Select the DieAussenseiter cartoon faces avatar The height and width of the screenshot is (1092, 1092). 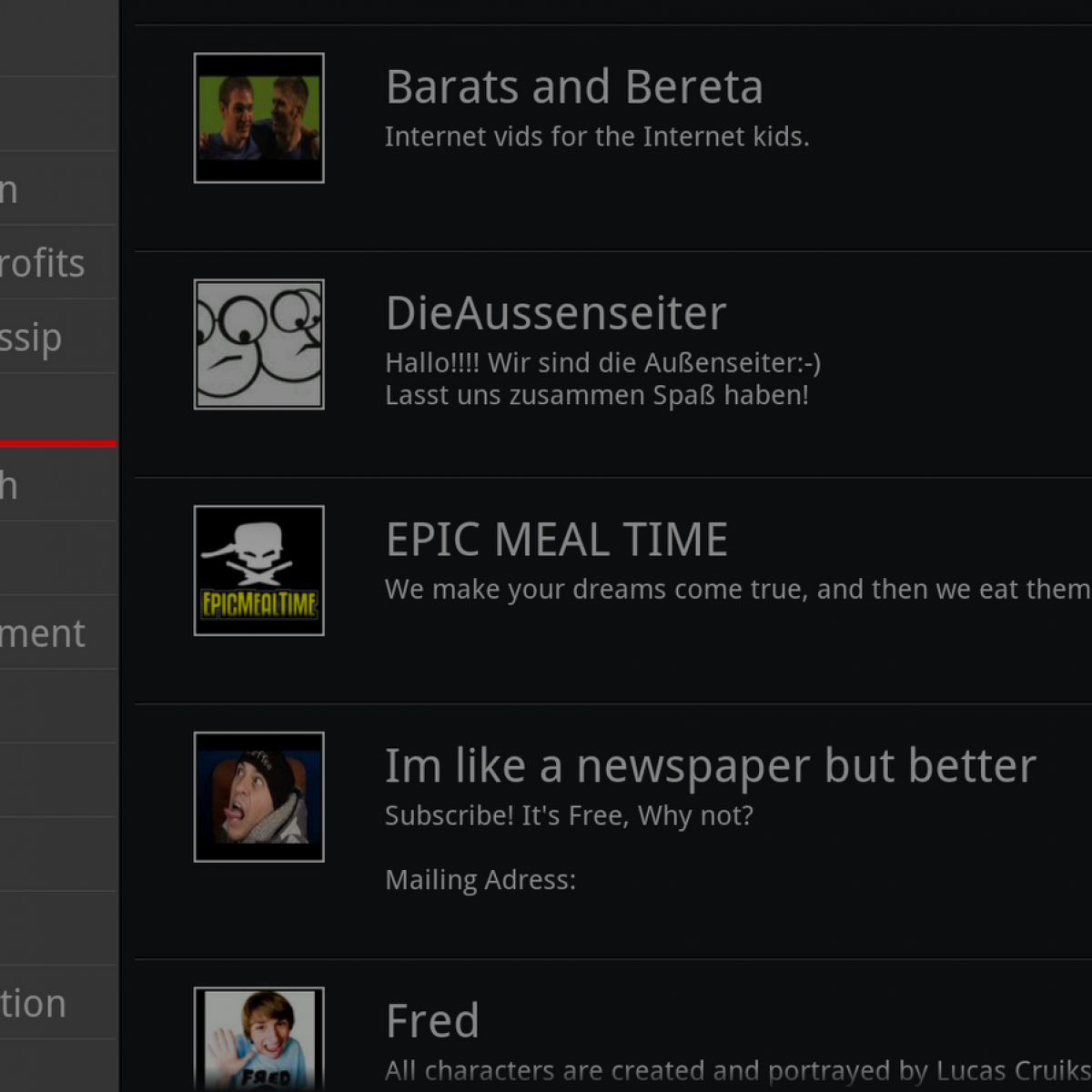tap(259, 344)
